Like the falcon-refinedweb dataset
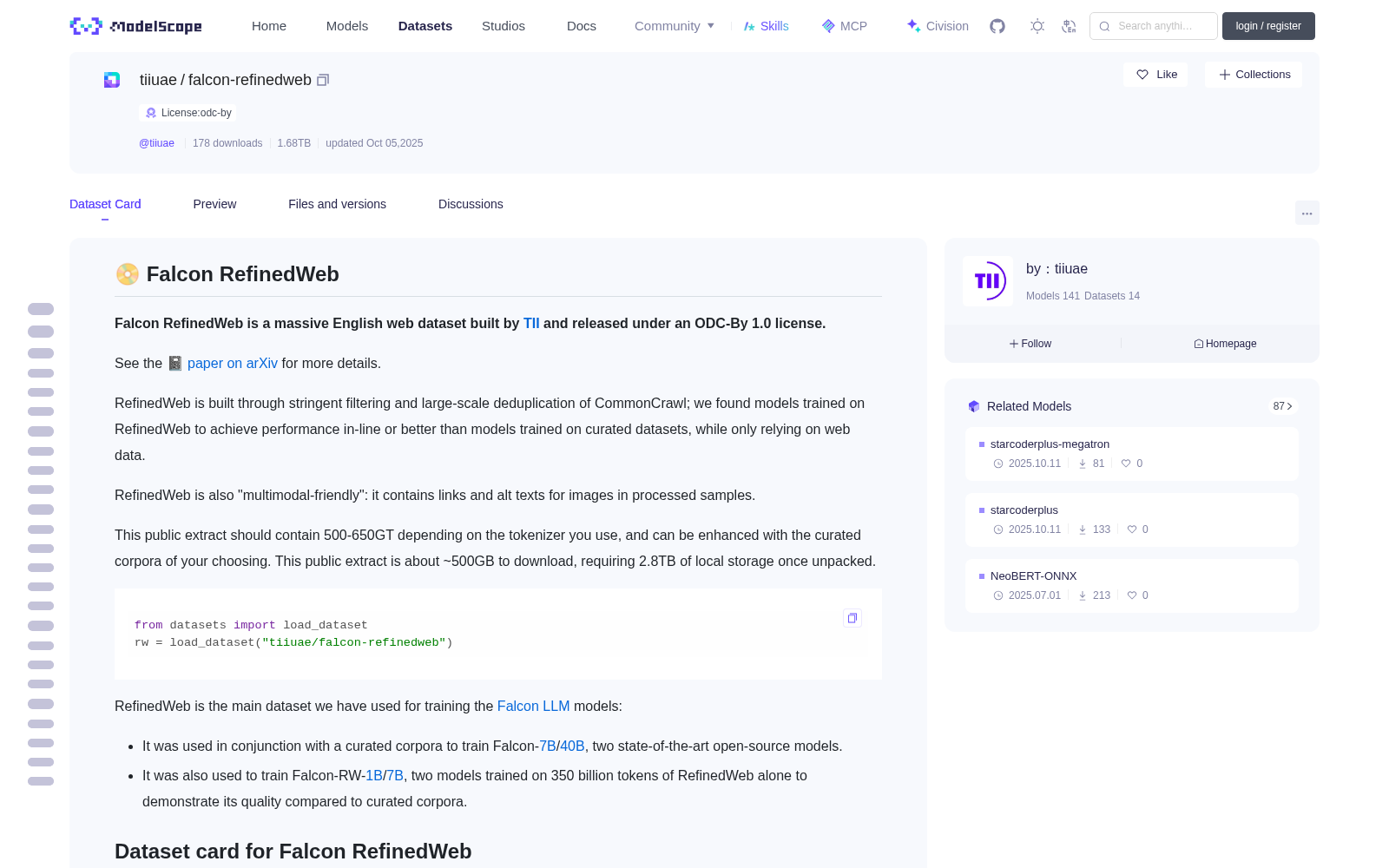This screenshot has width=1389, height=868. [x=1155, y=75]
